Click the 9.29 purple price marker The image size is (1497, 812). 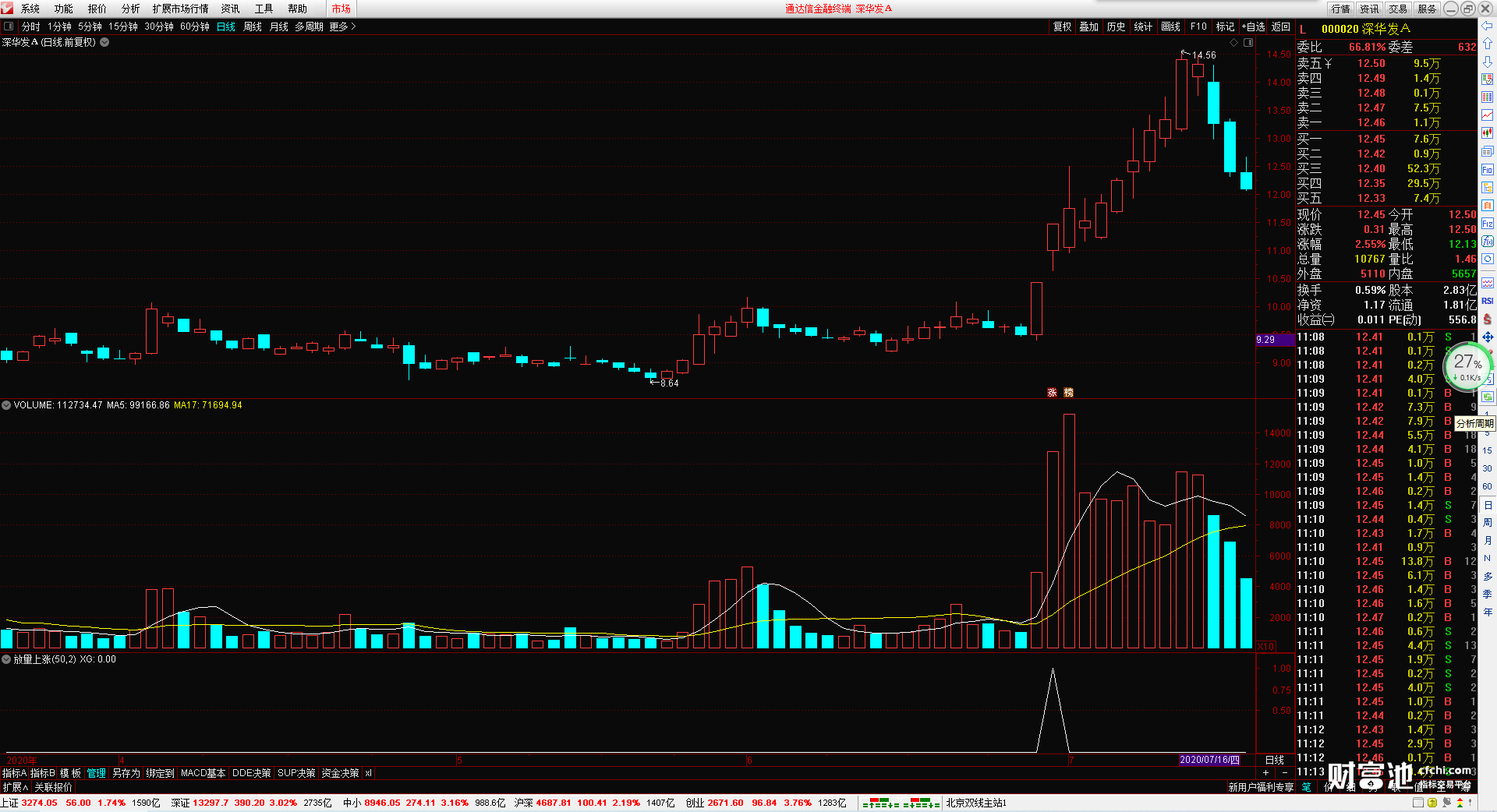pyautogui.click(x=1274, y=340)
